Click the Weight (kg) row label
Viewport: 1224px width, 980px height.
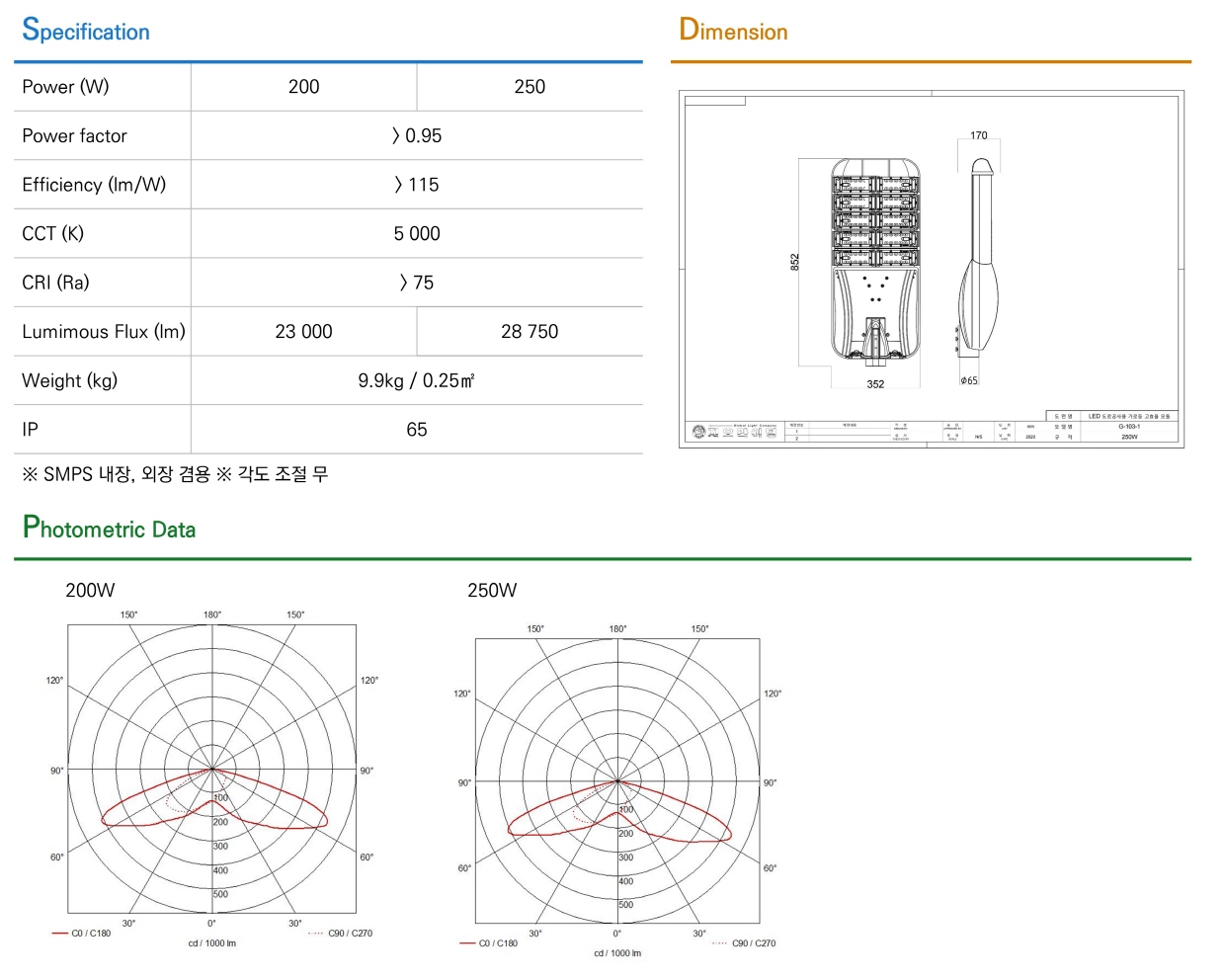(x=69, y=381)
